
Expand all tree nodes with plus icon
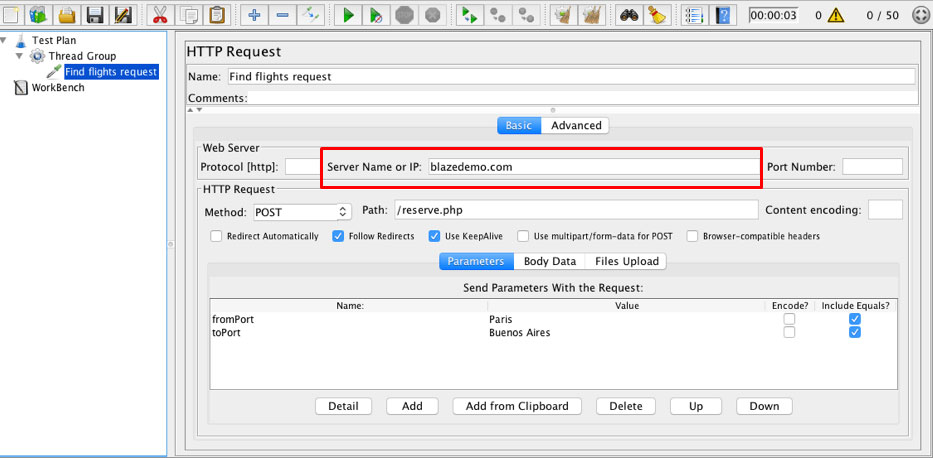click(x=254, y=14)
